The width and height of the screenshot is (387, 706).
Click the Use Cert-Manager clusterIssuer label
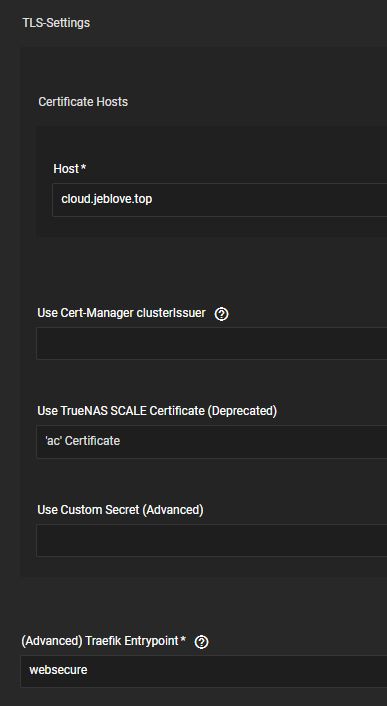122,313
